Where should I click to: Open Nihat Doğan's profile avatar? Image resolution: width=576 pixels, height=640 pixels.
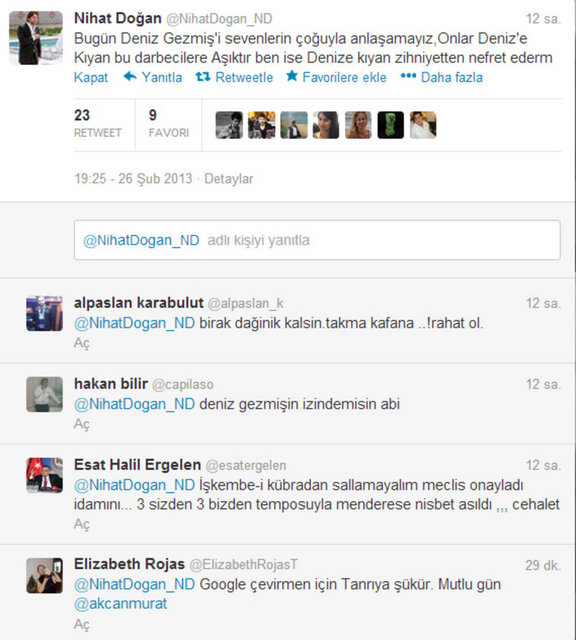coord(36,38)
